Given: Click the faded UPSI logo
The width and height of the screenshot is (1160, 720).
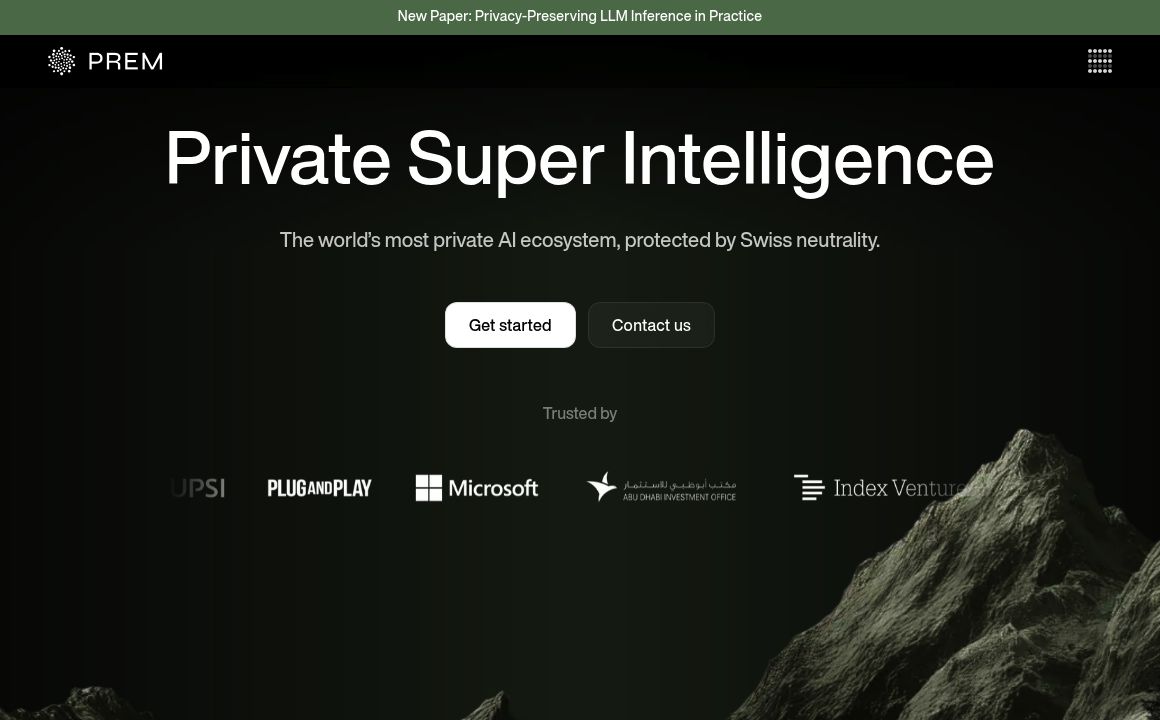Looking at the screenshot, I should pyautogui.click(x=198, y=488).
